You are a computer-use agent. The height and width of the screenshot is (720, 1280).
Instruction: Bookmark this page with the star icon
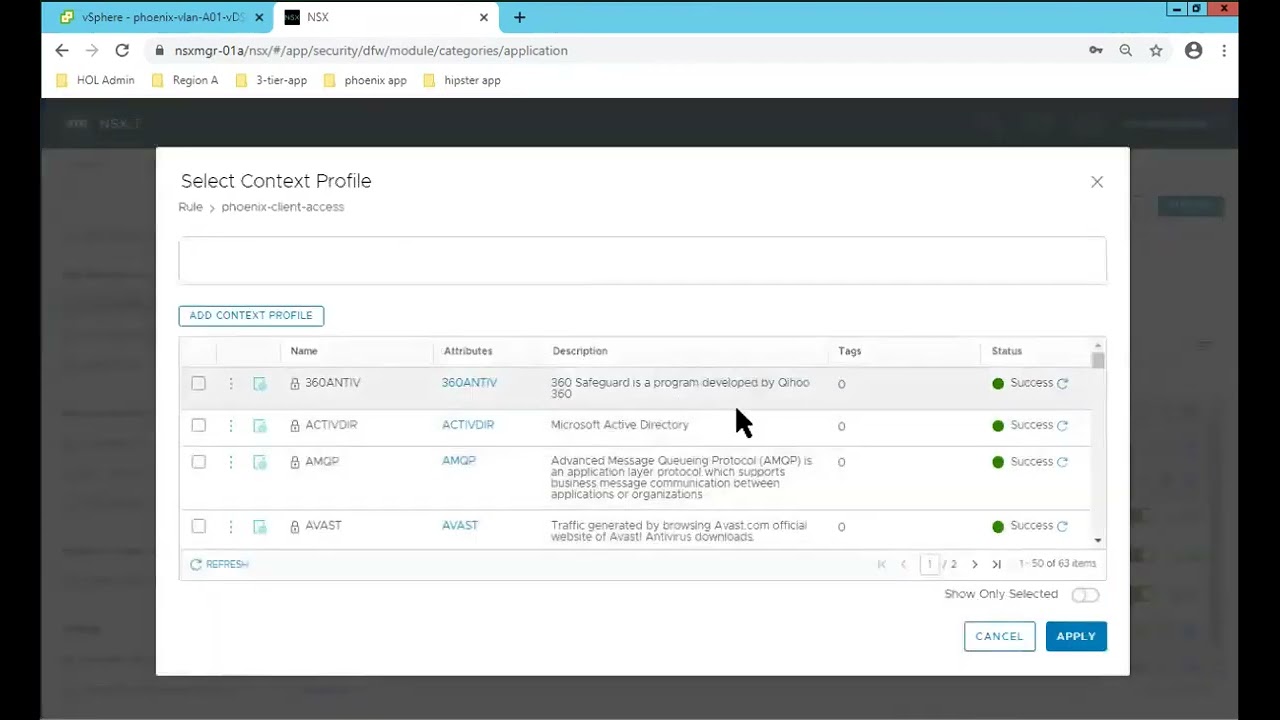1156,50
